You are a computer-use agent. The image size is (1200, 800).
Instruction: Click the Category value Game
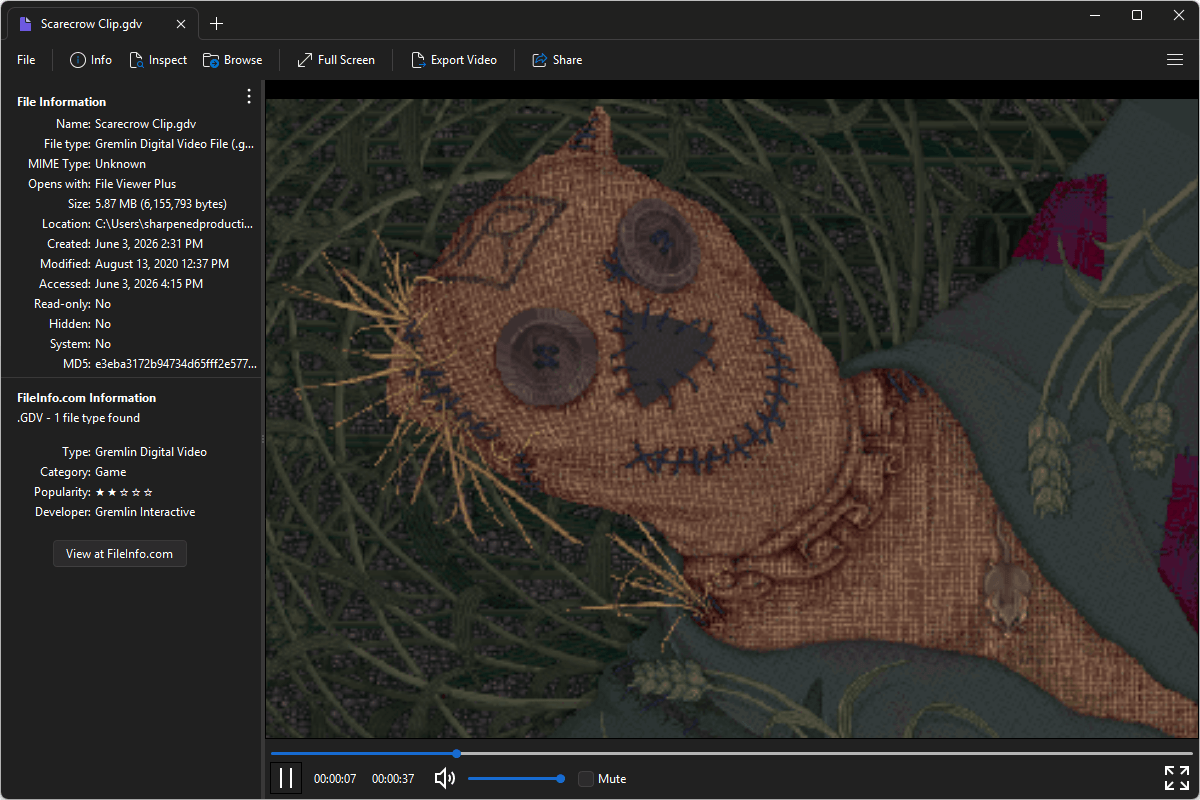point(111,472)
